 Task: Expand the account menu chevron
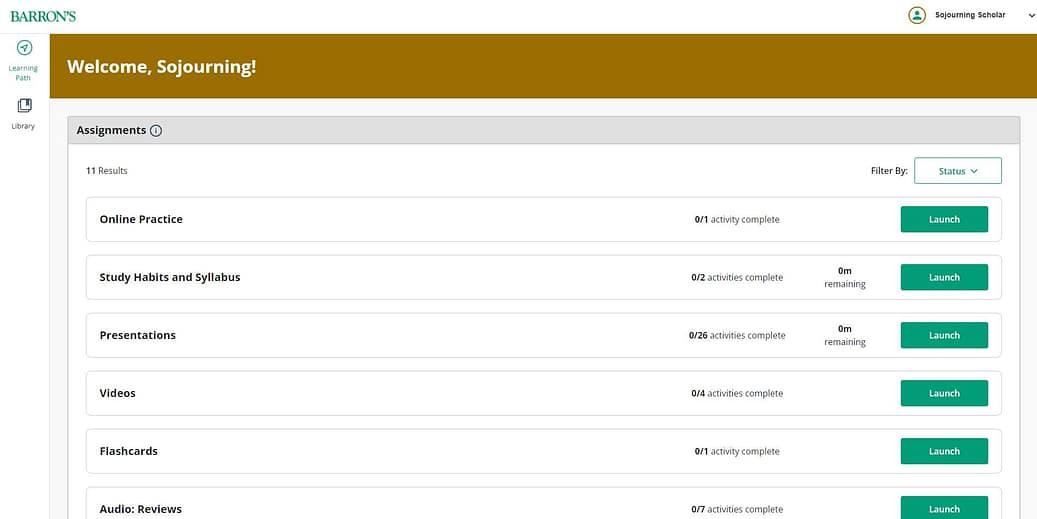pos(1031,16)
